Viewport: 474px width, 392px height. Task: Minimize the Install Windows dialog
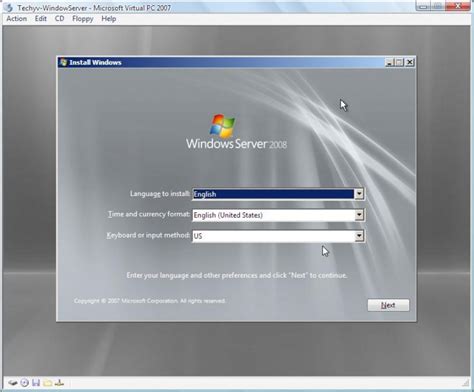[389, 62]
